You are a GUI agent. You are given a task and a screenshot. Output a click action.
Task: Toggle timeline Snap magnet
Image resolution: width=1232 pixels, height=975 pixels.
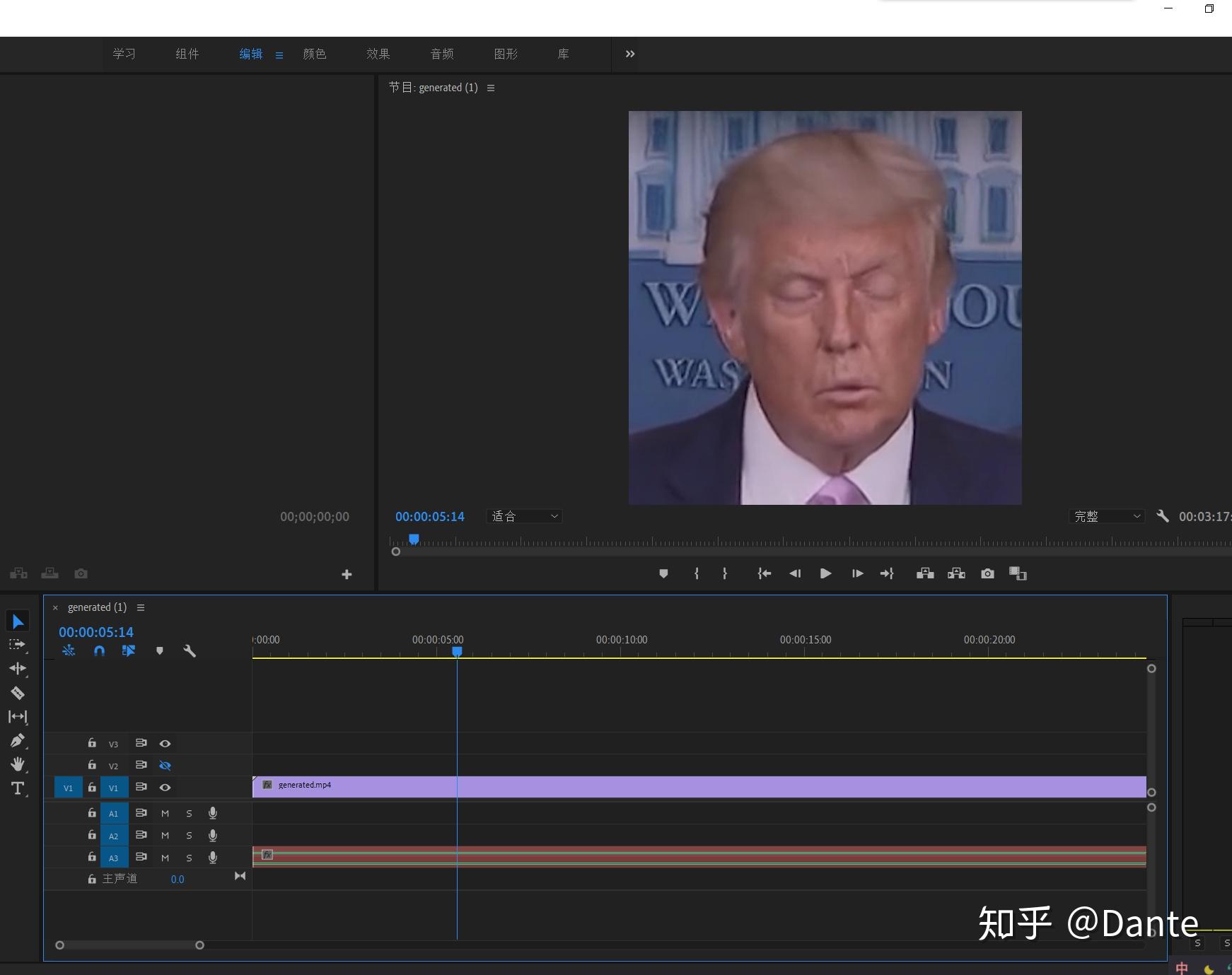click(x=99, y=650)
